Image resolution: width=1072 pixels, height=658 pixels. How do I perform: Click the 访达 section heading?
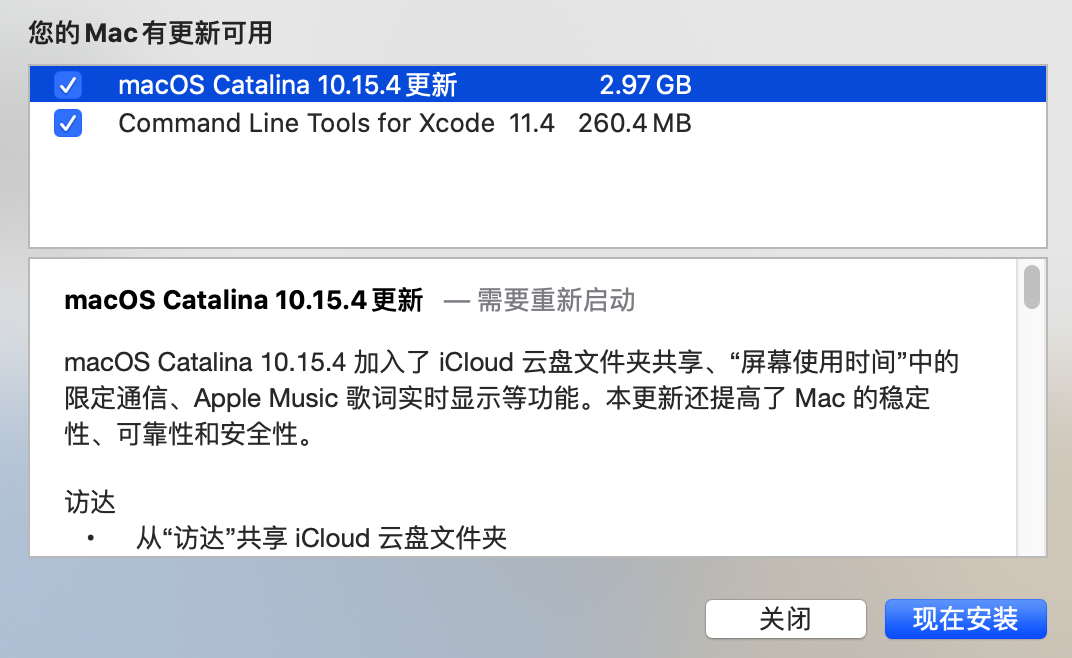[90, 502]
